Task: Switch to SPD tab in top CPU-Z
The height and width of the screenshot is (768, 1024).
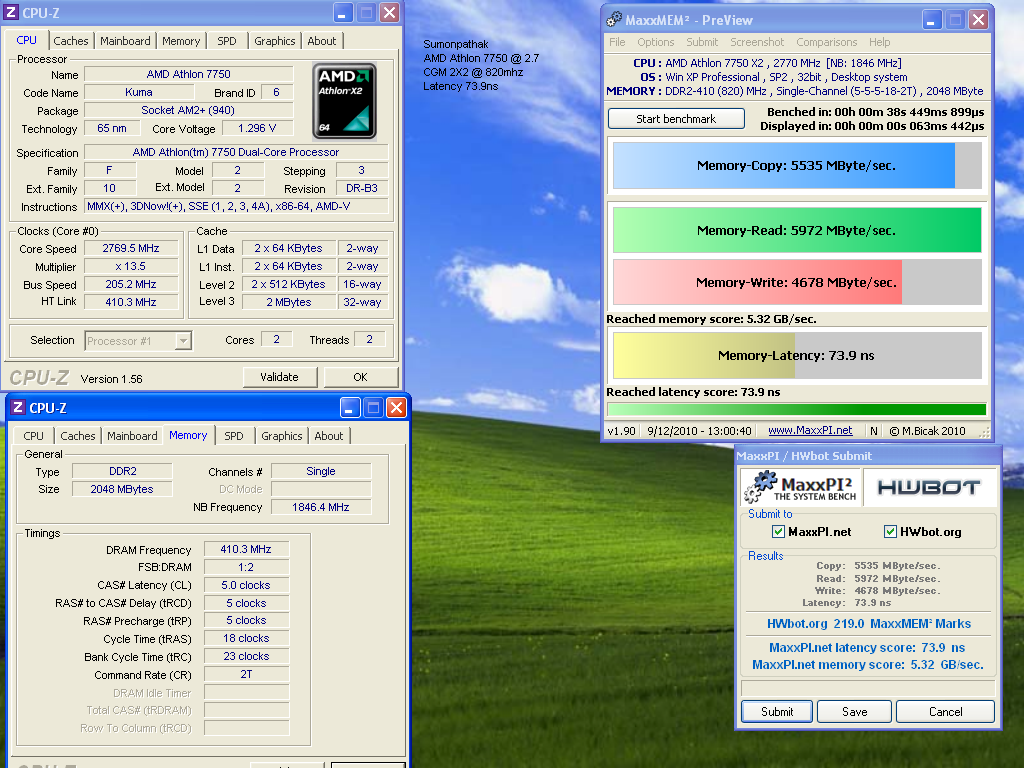Action: pos(227,41)
